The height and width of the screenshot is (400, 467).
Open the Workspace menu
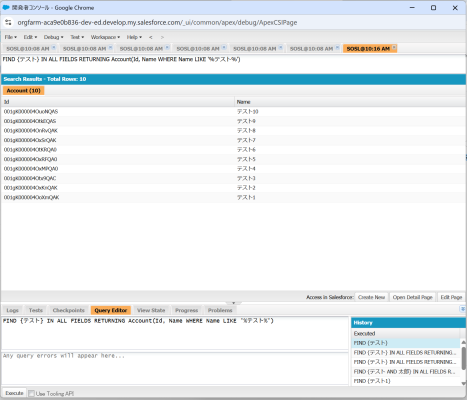[x=105, y=37]
